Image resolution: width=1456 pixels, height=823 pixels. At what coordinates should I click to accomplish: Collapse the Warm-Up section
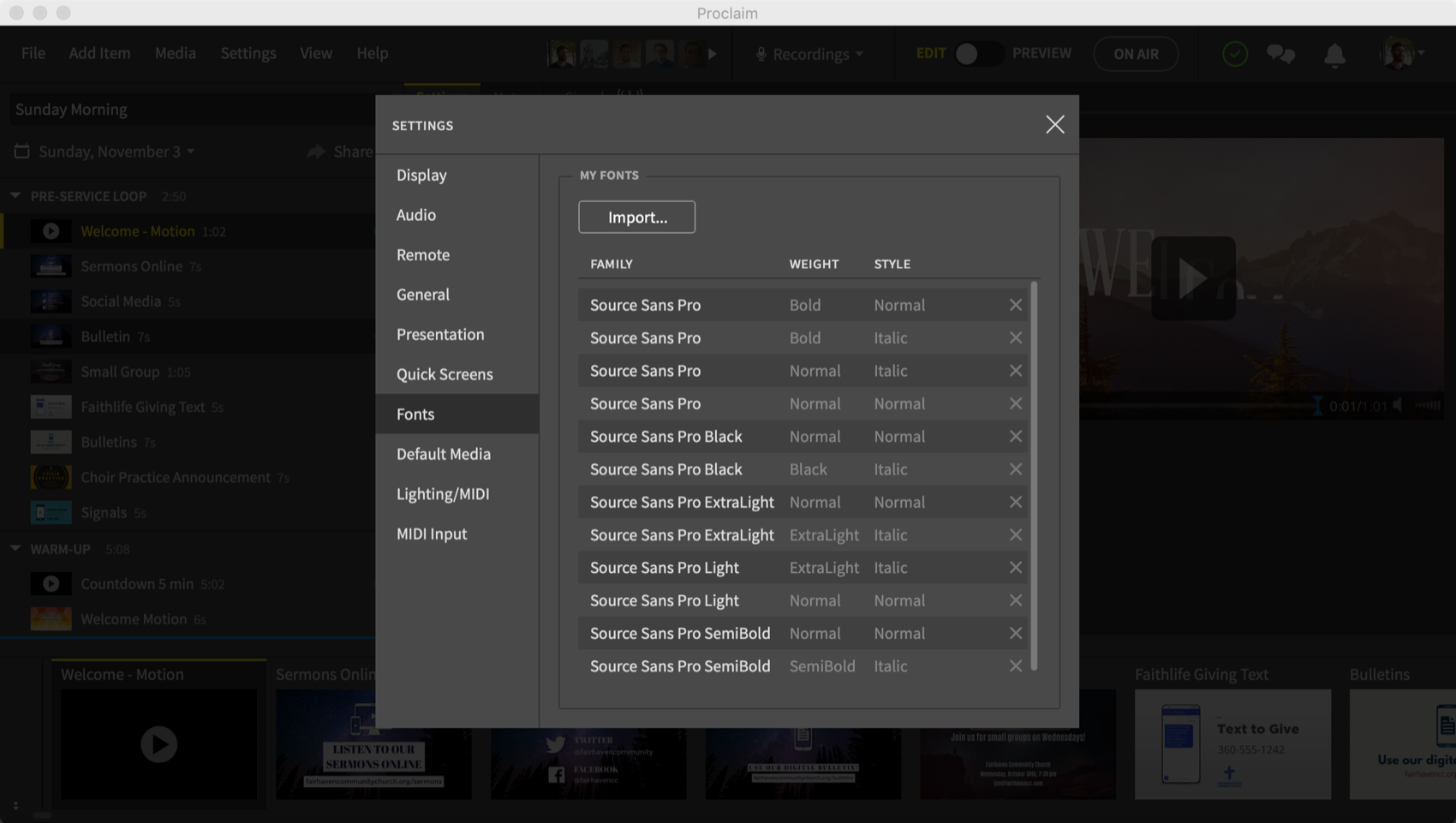point(15,549)
